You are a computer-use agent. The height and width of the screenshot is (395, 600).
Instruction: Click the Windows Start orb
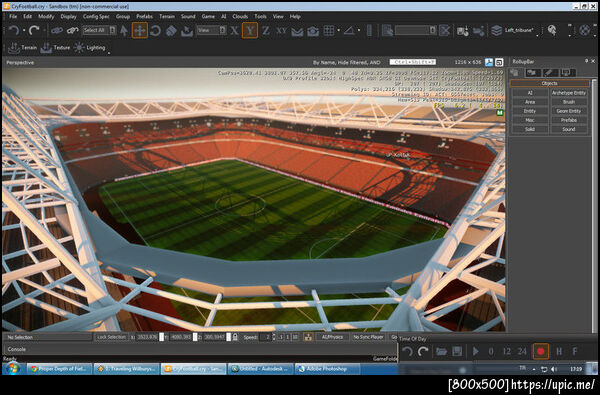[x=12, y=369]
